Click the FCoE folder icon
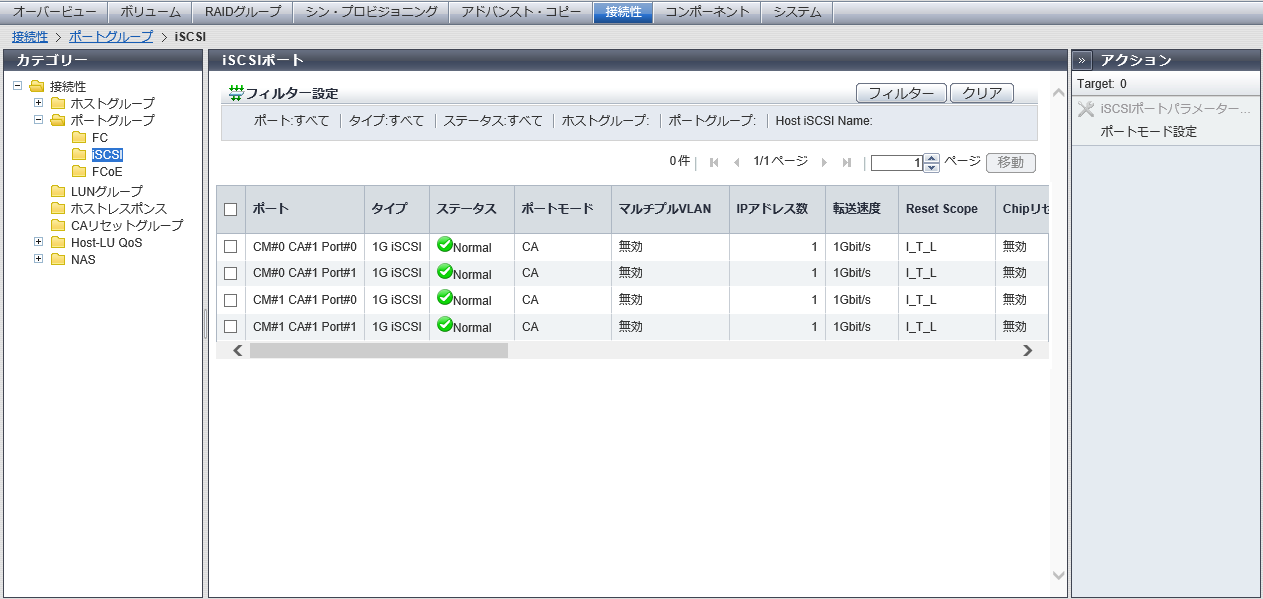The image size is (1263, 599). [79, 172]
